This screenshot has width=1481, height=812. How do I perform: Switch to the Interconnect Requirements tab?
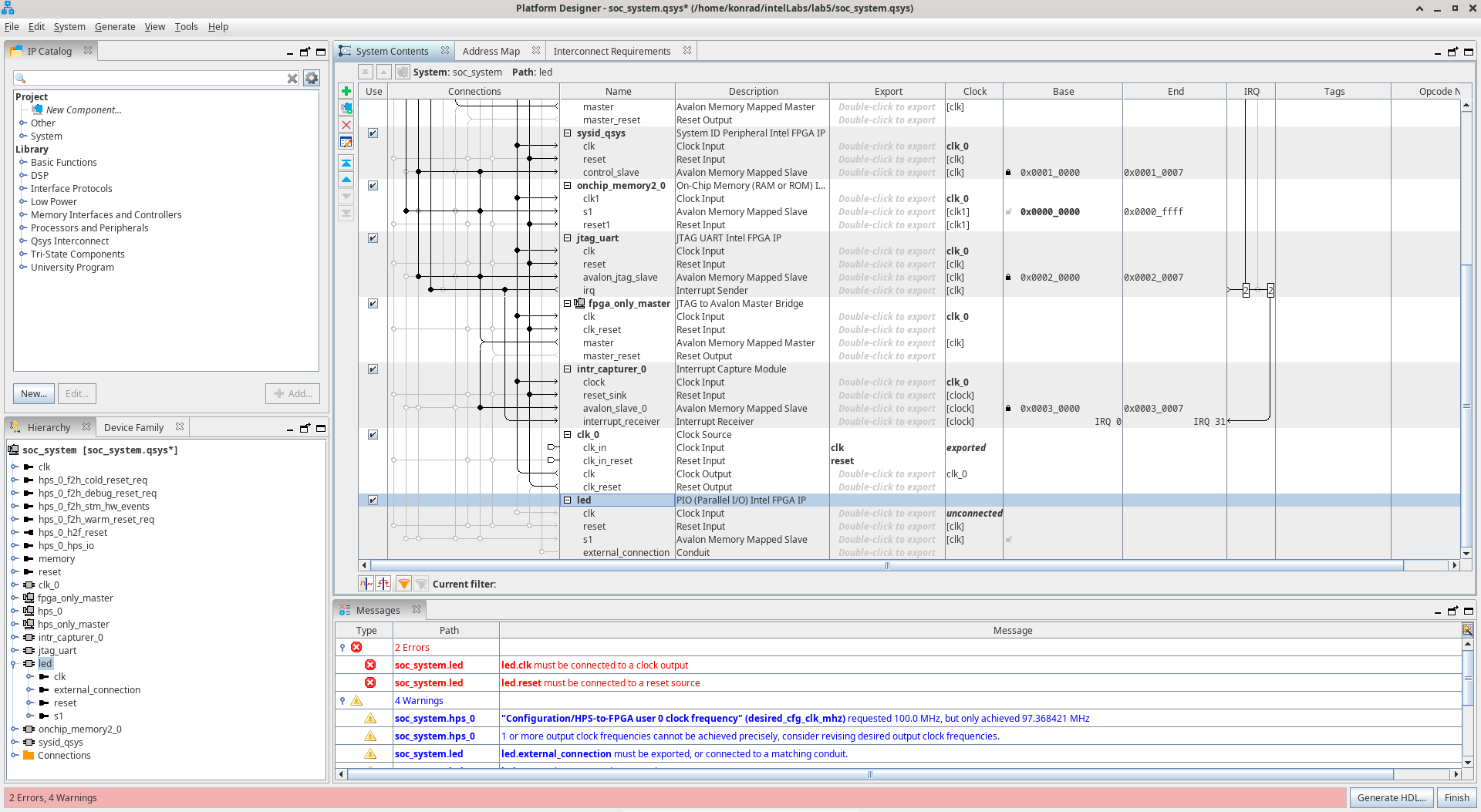pos(612,52)
